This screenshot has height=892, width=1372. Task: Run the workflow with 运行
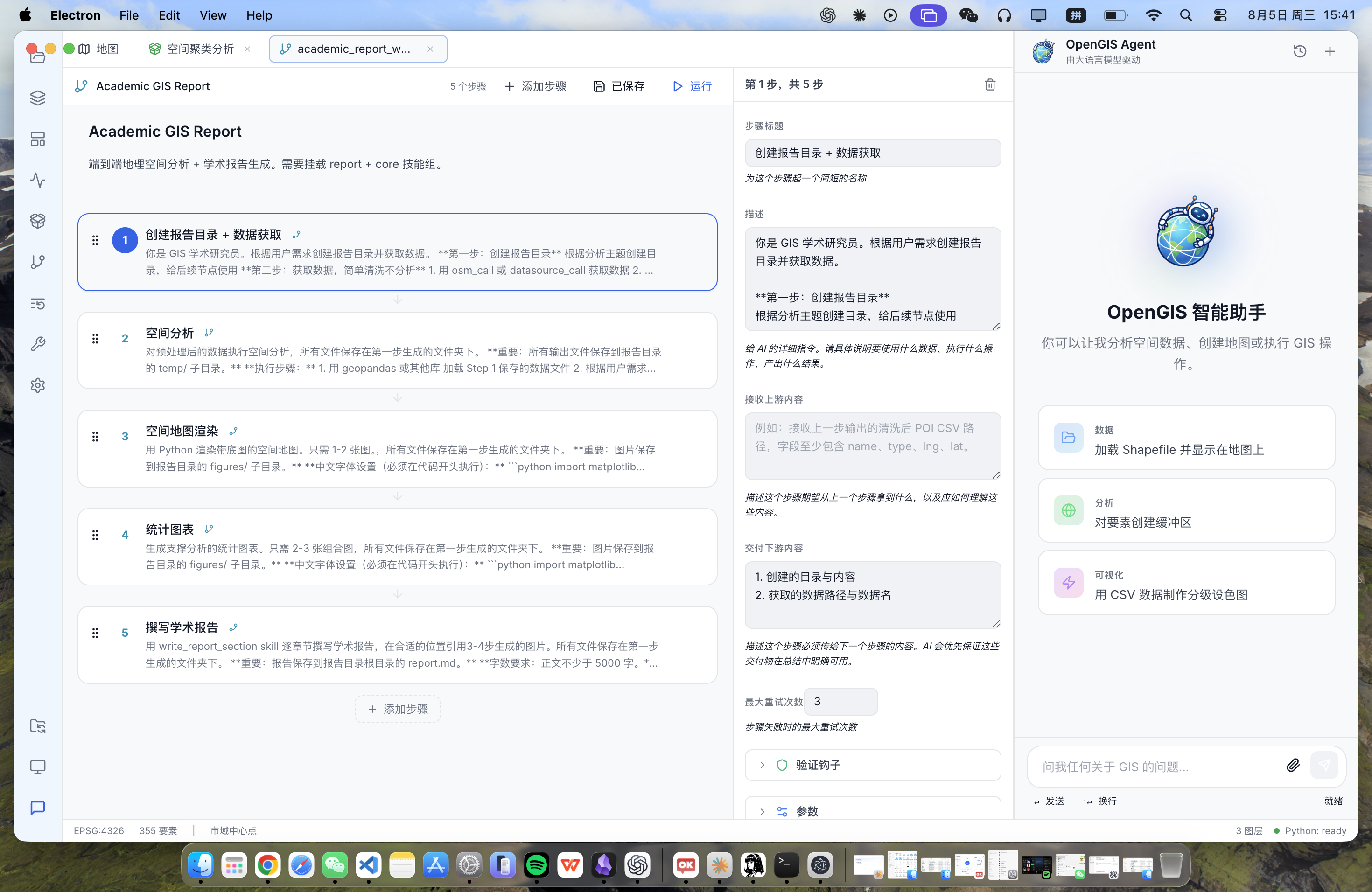[x=693, y=86]
